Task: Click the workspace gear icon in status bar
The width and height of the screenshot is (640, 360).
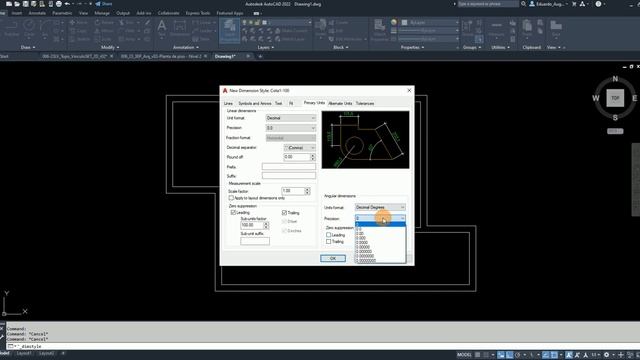Action: (x=607, y=355)
